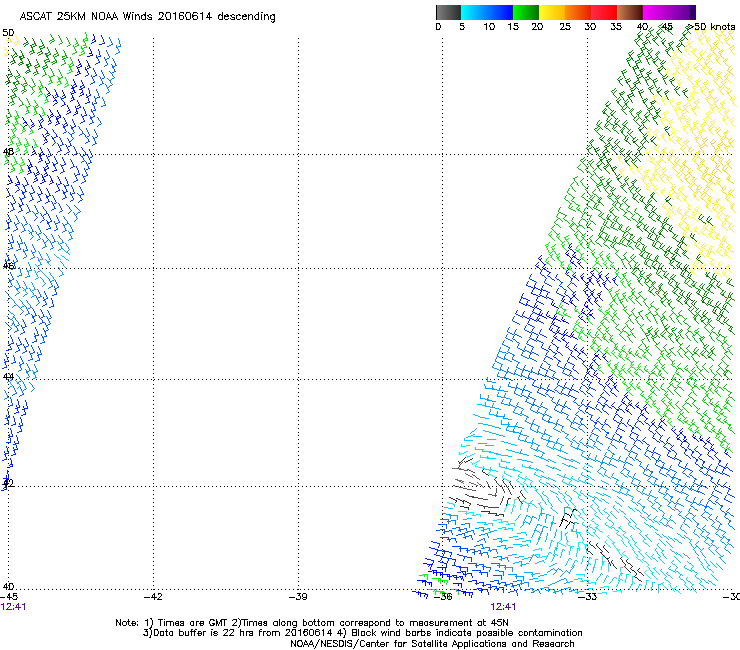
Task: Click the magenta 40-45 knots color band
Action: 656,12
